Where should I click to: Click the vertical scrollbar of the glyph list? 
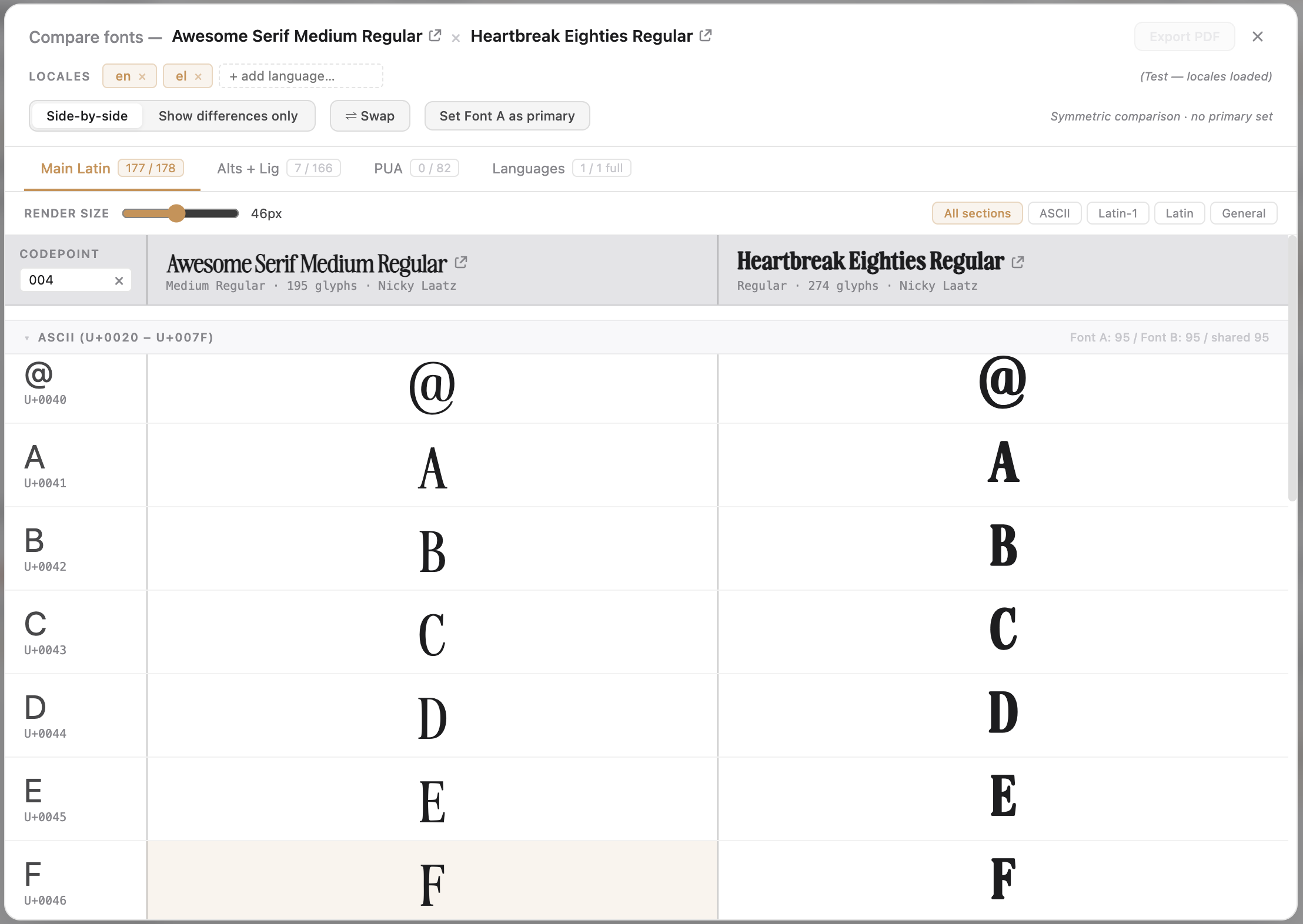pos(1292,368)
